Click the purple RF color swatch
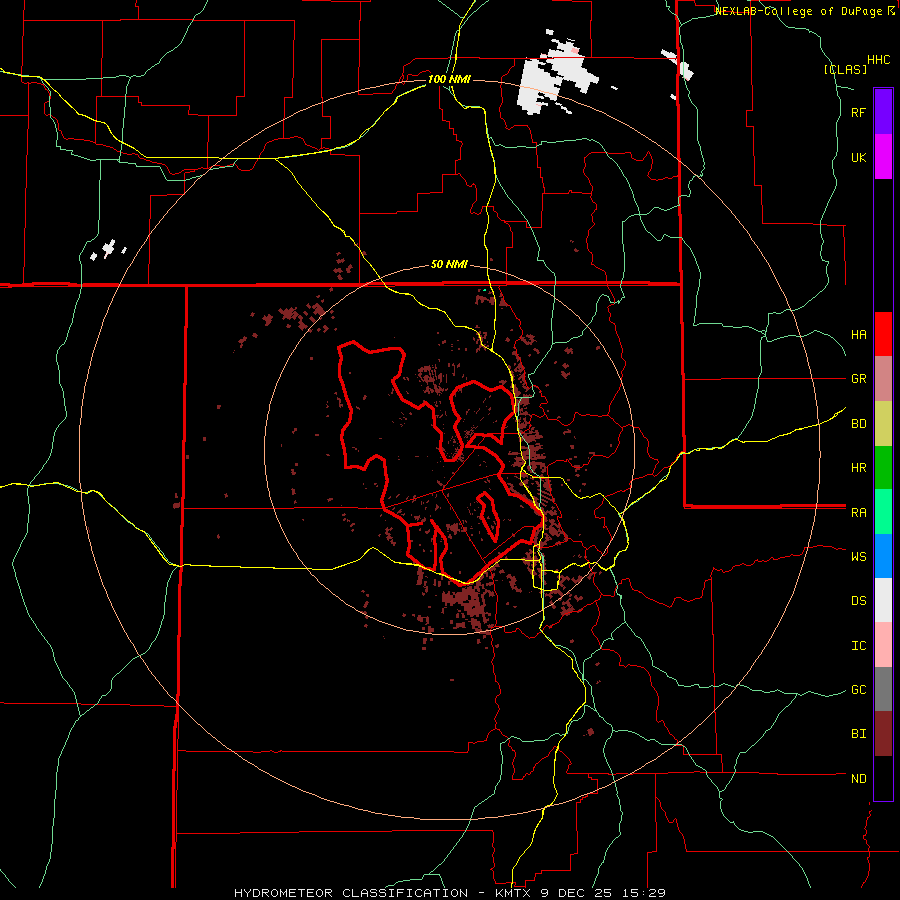The width and height of the screenshot is (900, 900). tap(883, 112)
